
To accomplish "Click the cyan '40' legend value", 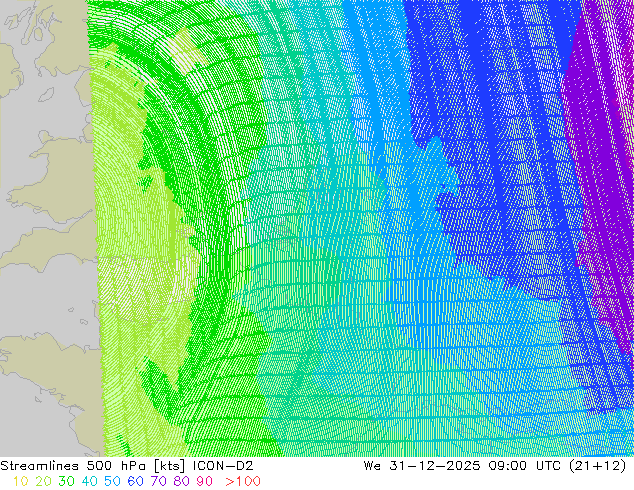I will 89,481.
